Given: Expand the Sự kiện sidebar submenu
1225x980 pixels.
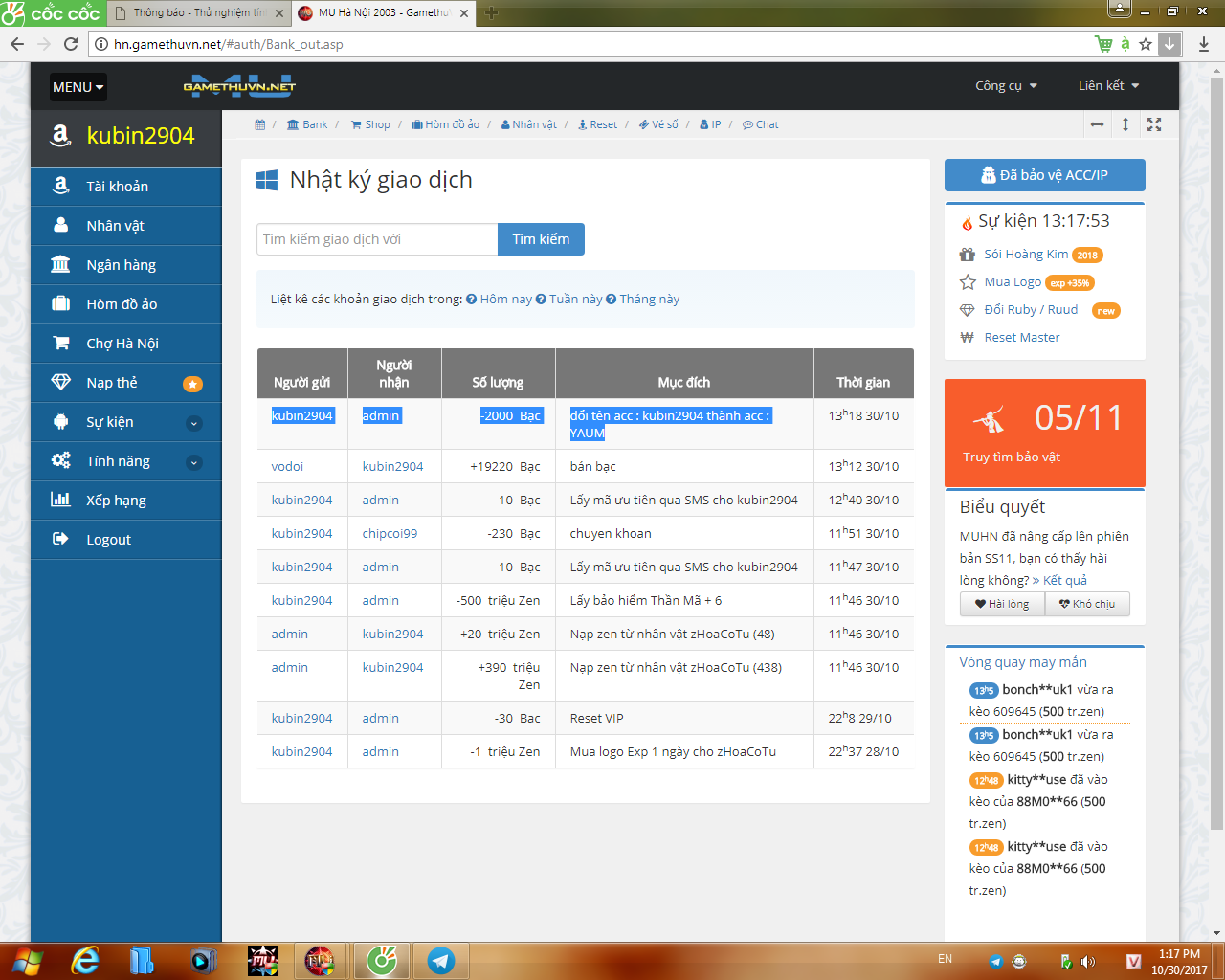Looking at the screenshot, I should tap(193, 423).
